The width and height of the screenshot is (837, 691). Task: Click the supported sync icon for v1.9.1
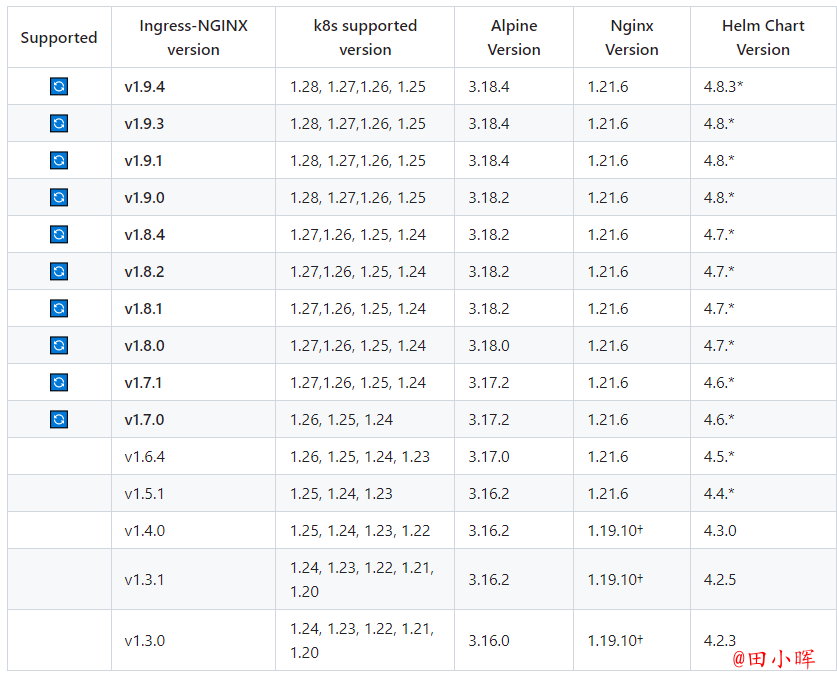(x=59, y=160)
